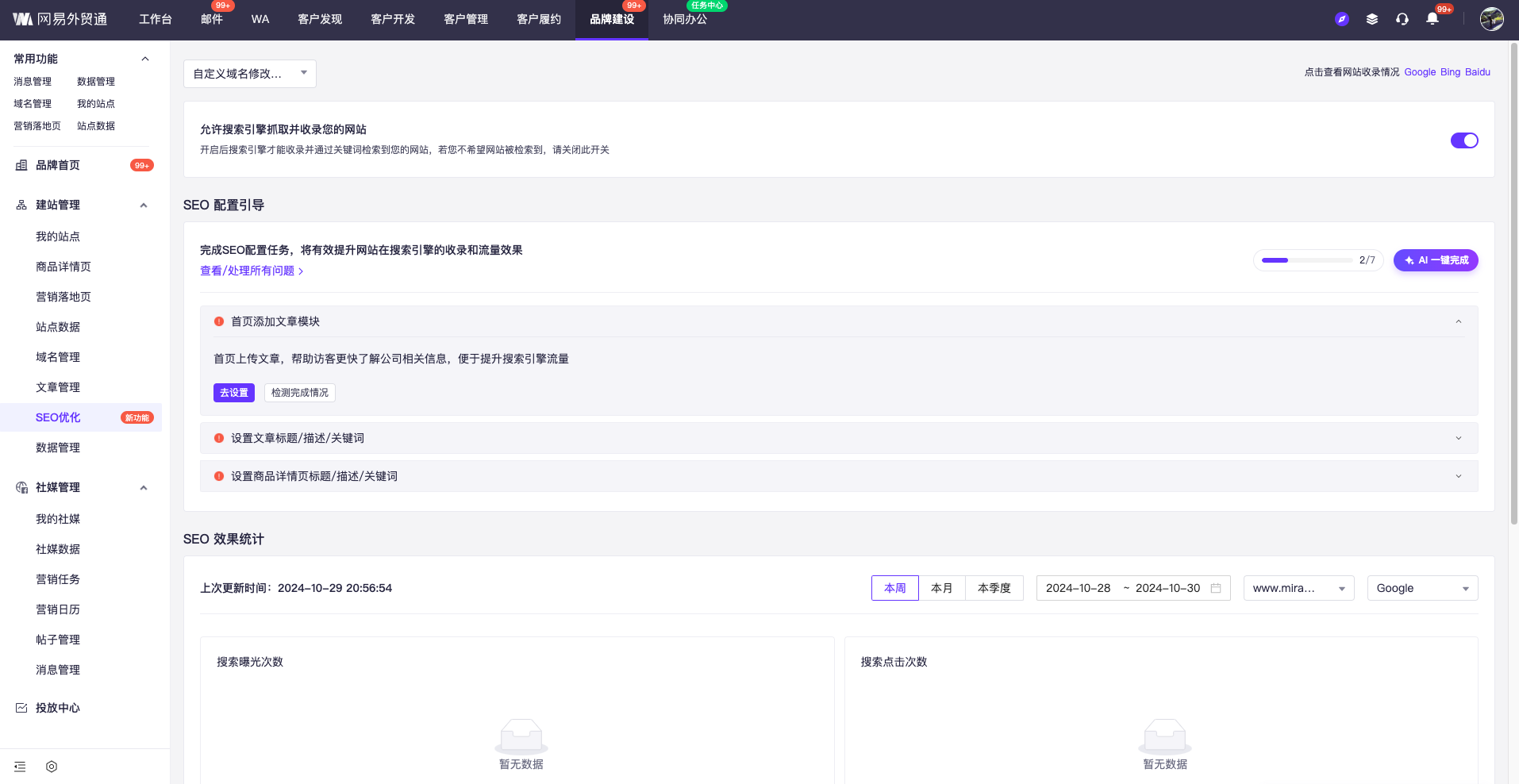Open the user avatar menu
Screen dimensions: 1519x784
point(1491,19)
